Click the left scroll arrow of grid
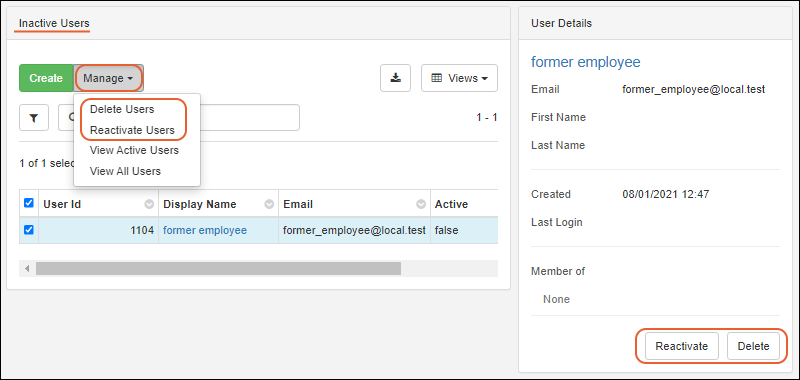Screen dimensions: 800x380 [27, 268]
